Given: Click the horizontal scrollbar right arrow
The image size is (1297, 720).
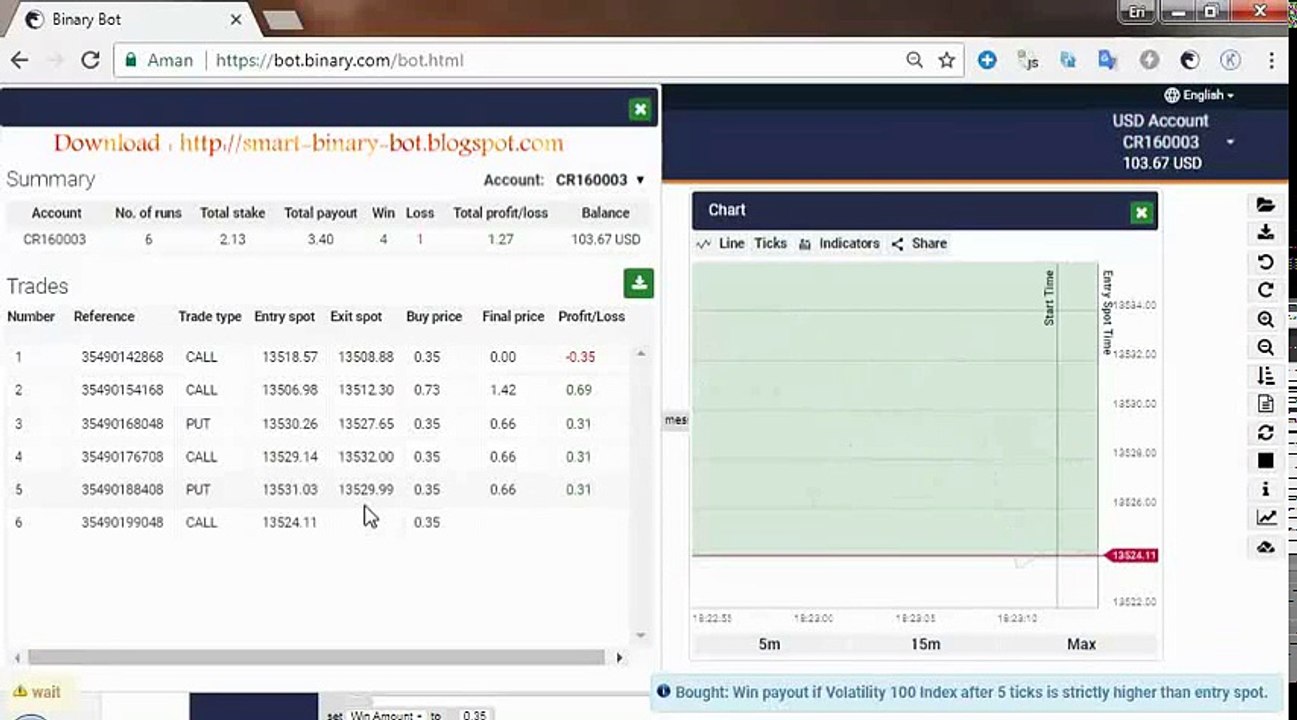Looking at the screenshot, I should [x=619, y=657].
